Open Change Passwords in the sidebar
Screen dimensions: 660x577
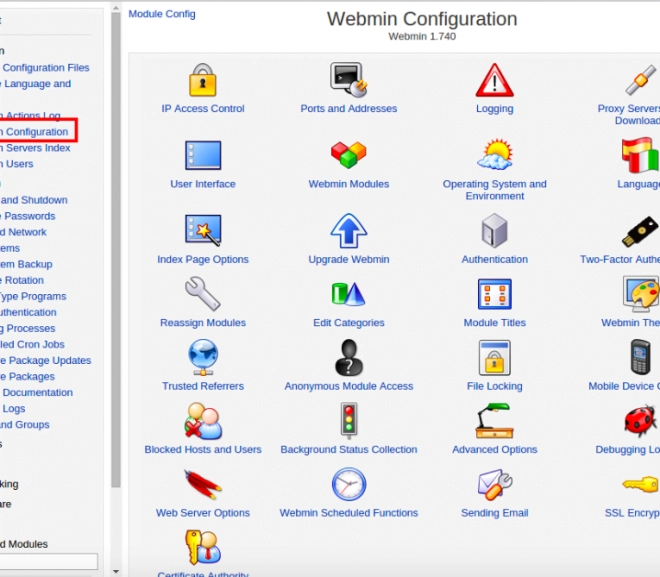(x=27, y=216)
